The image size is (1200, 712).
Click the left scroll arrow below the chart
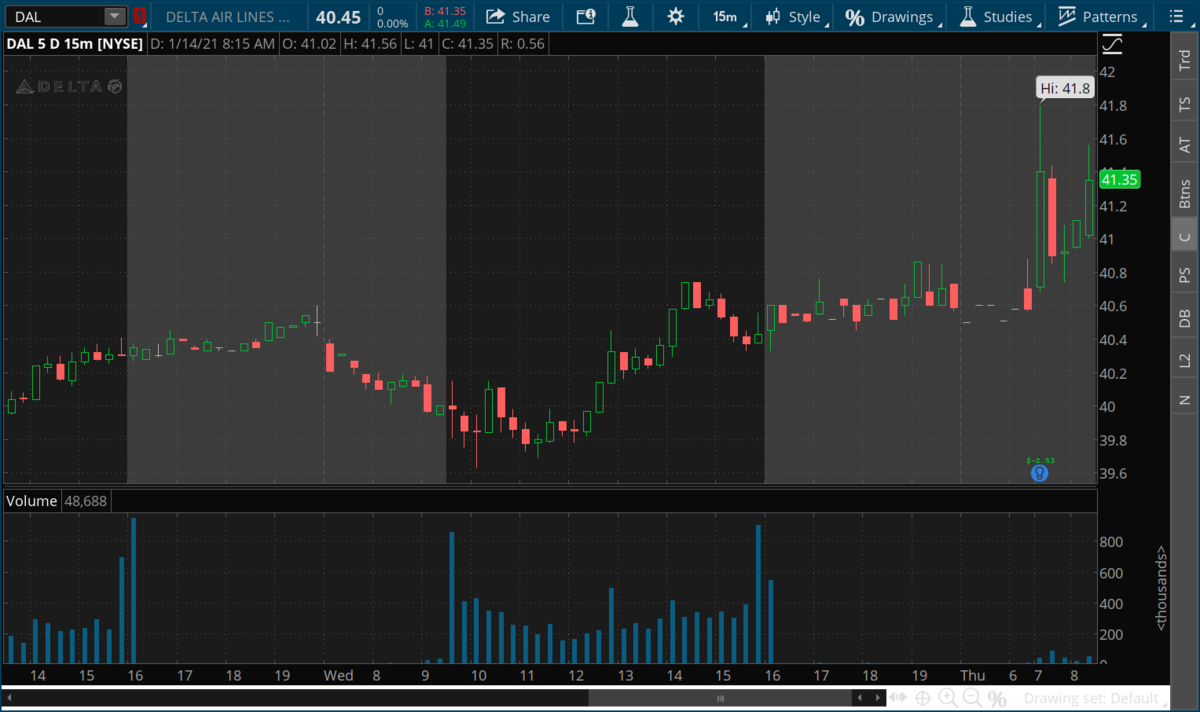pyautogui.click(x=11, y=698)
